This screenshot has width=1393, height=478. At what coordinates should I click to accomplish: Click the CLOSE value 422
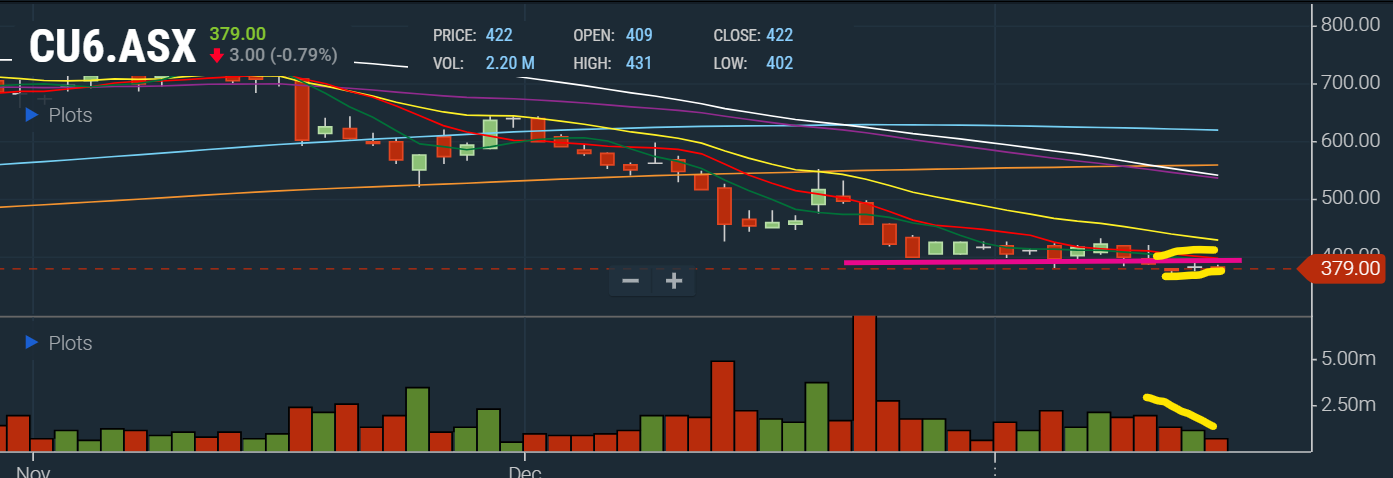(x=780, y=35)
